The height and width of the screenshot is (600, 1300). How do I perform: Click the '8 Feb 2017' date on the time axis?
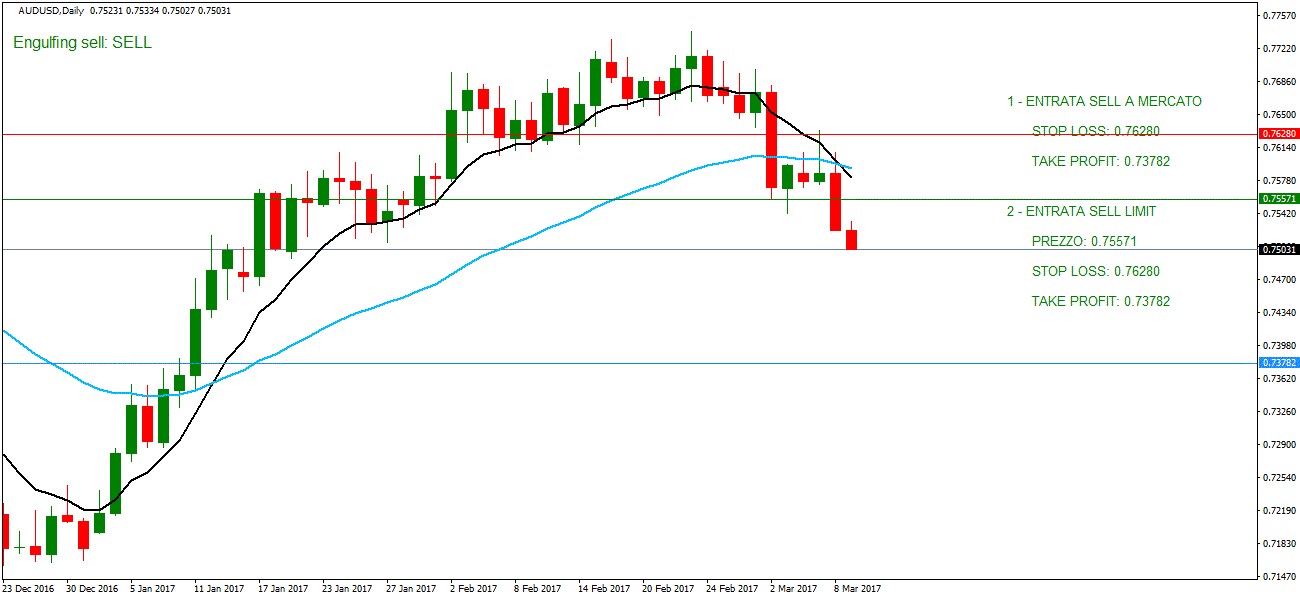[x=538, y=589]
